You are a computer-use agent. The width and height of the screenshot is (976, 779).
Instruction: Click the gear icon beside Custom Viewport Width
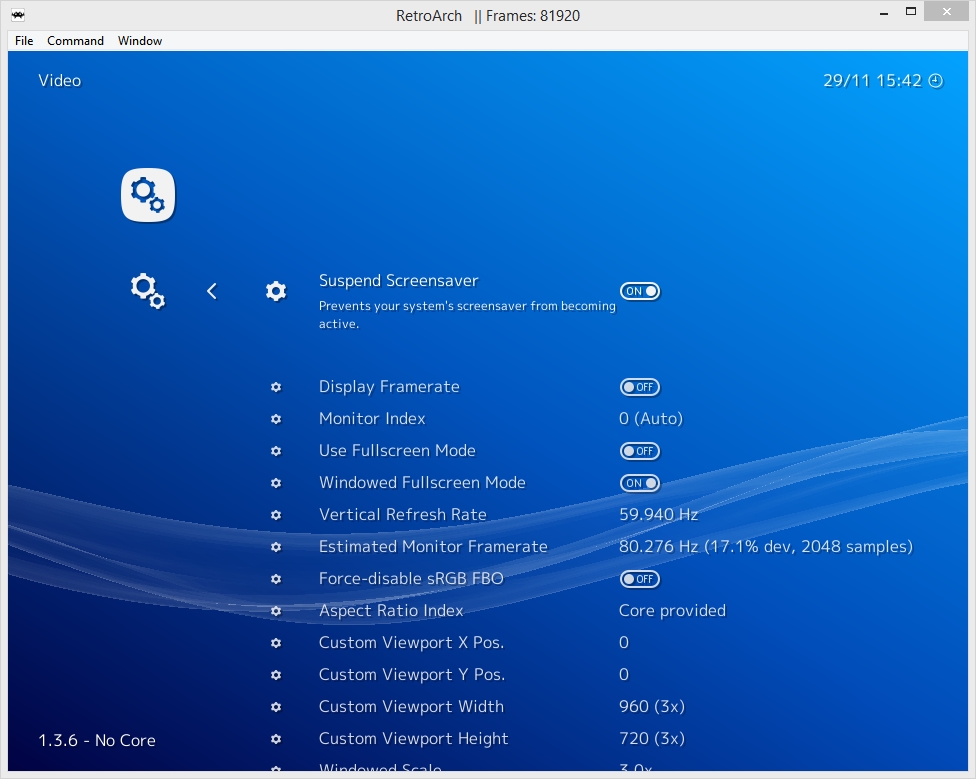[x=276, y=707]
